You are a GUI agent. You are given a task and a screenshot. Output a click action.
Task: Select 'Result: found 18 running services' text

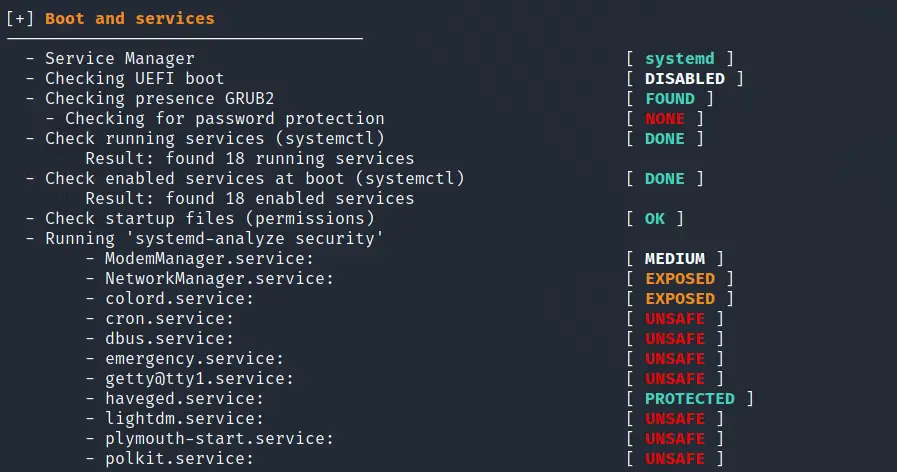[249, 158]
